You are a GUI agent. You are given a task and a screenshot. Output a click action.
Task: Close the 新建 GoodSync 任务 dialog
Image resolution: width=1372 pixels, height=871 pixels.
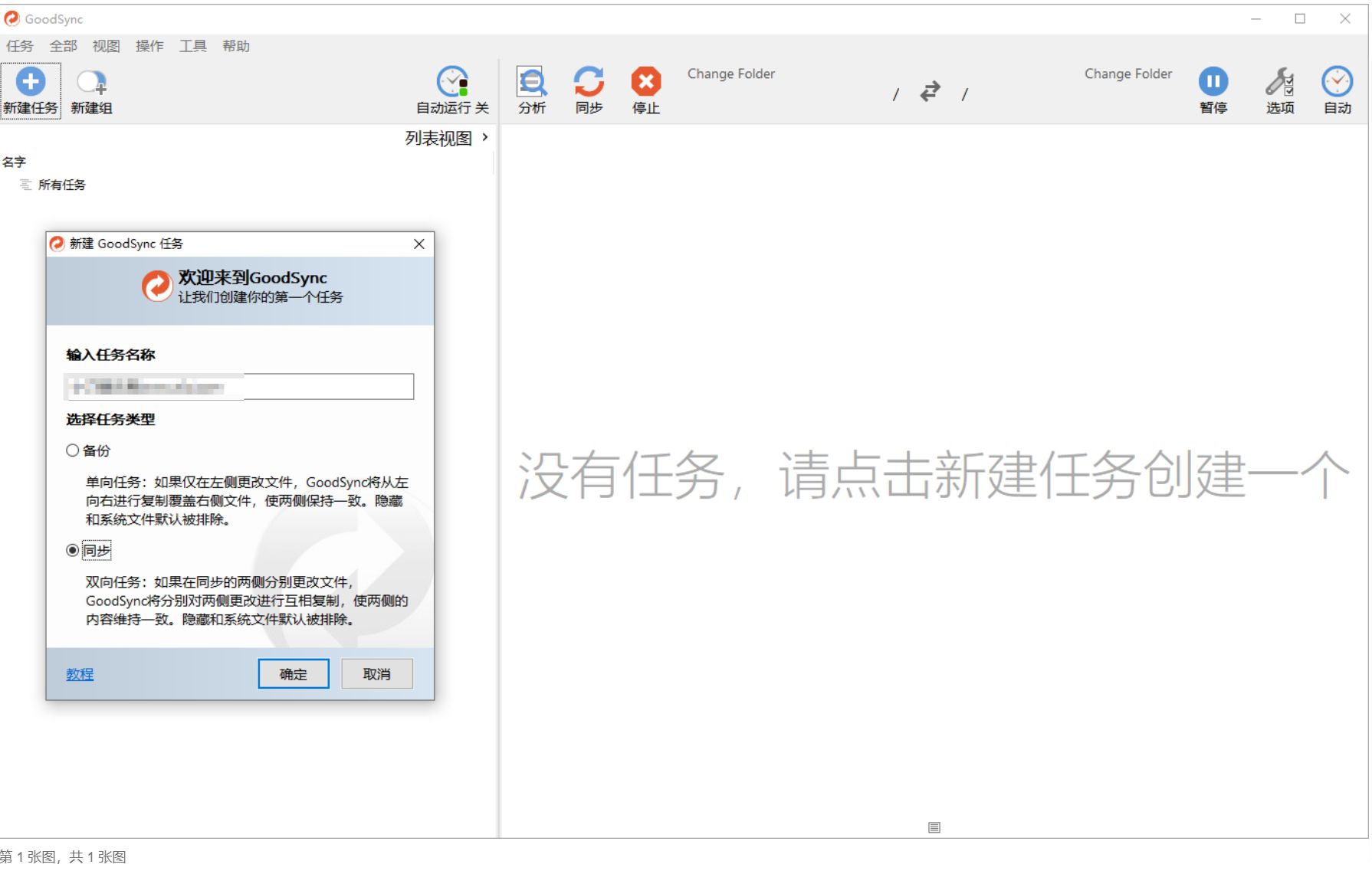(419, 244)
